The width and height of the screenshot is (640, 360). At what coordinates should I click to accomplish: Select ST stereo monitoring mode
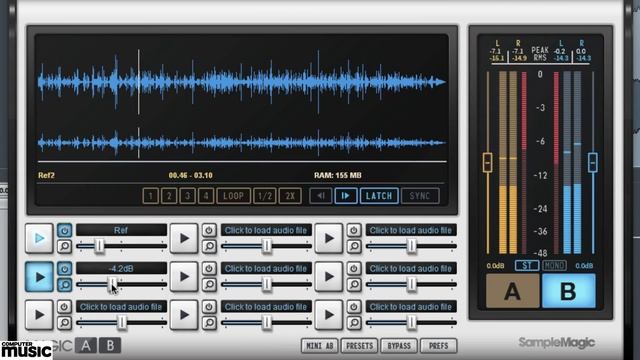tap(527, 266)
